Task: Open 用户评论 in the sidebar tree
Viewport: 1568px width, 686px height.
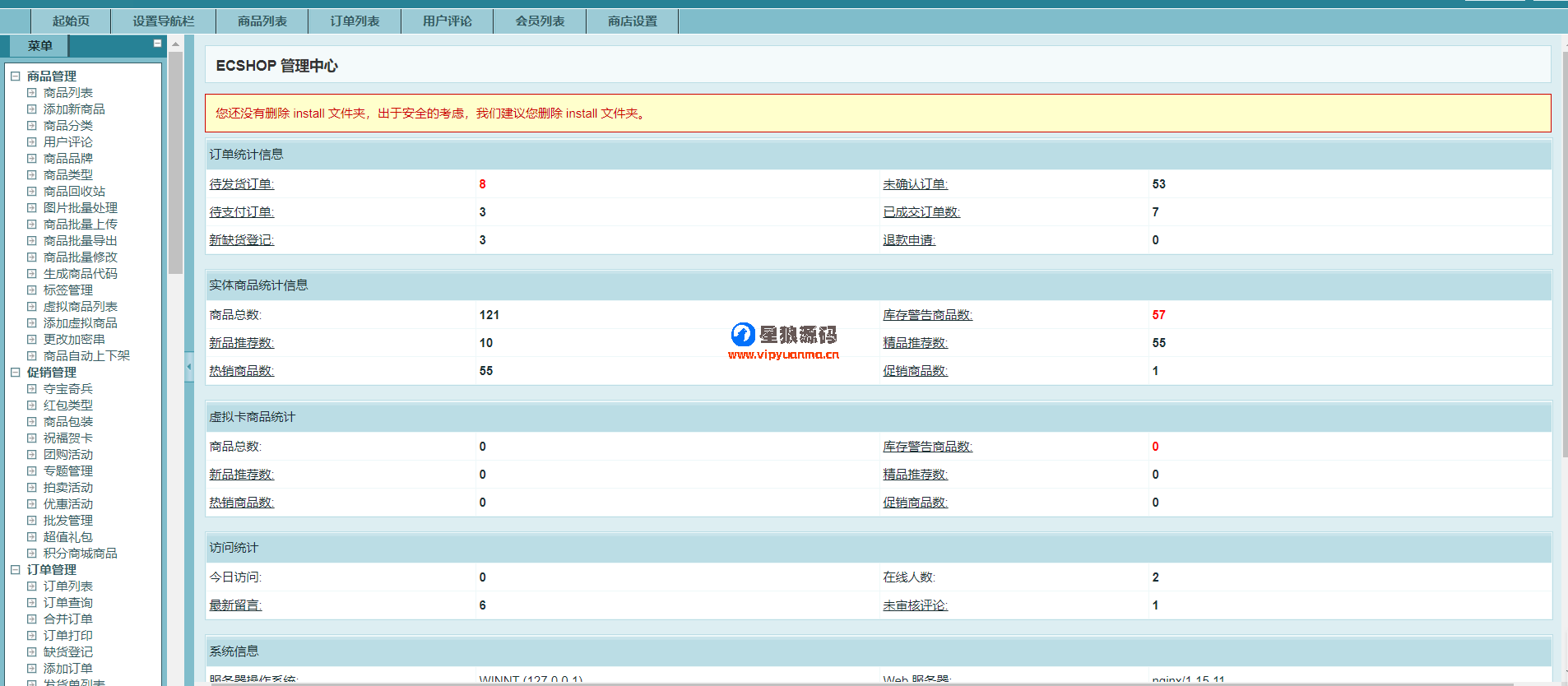Action: [x=68, y=141]
